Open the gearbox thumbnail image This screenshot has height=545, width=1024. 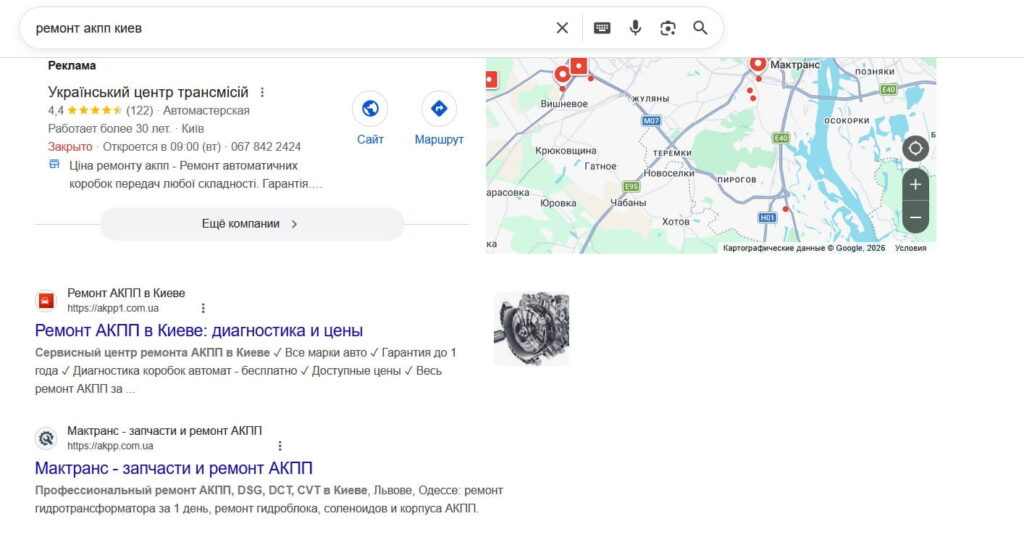pyautogui.click(x=532, y=328)
